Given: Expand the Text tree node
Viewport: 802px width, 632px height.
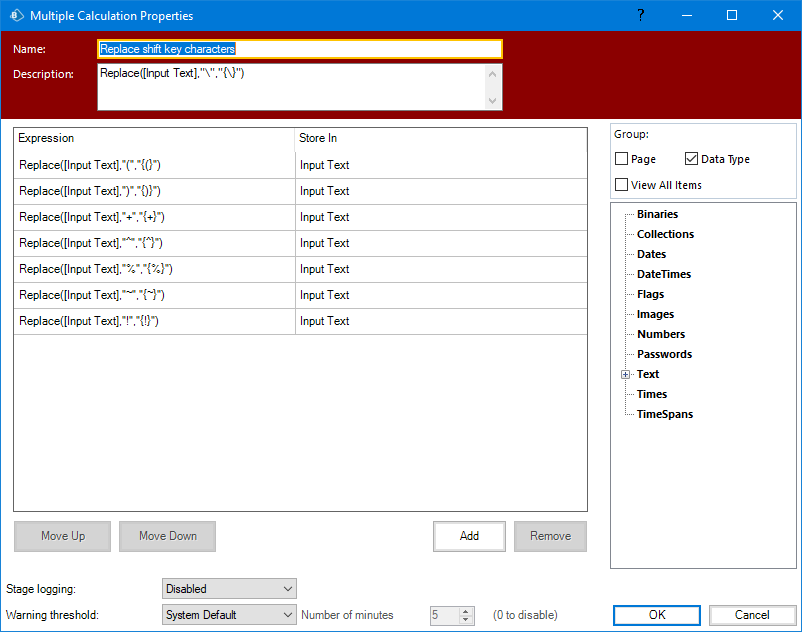Looking at the screenshot, I should coord(625,374).
